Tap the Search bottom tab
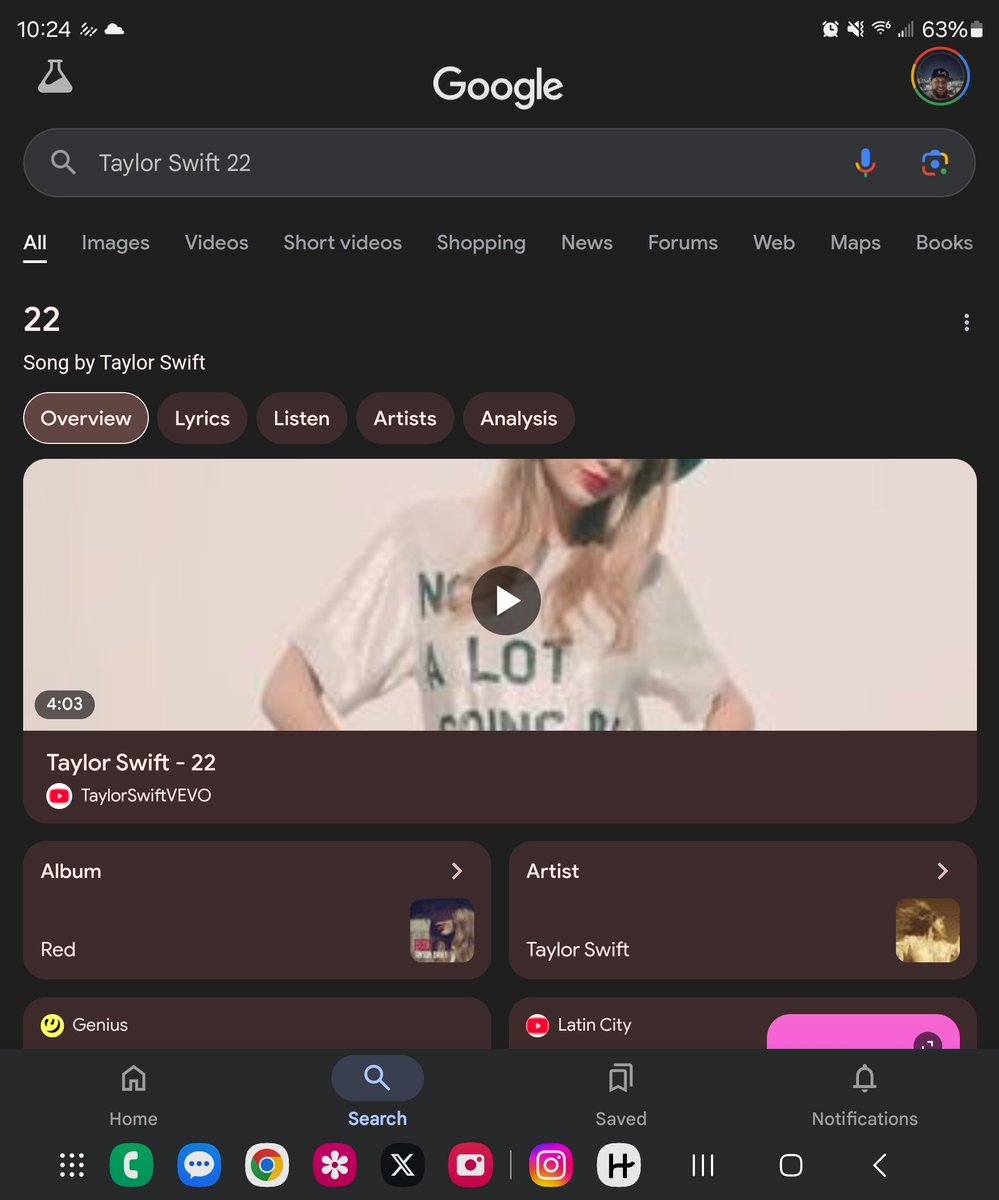This screenshot has height=1200, width=999. click(x=377, y=1094)
